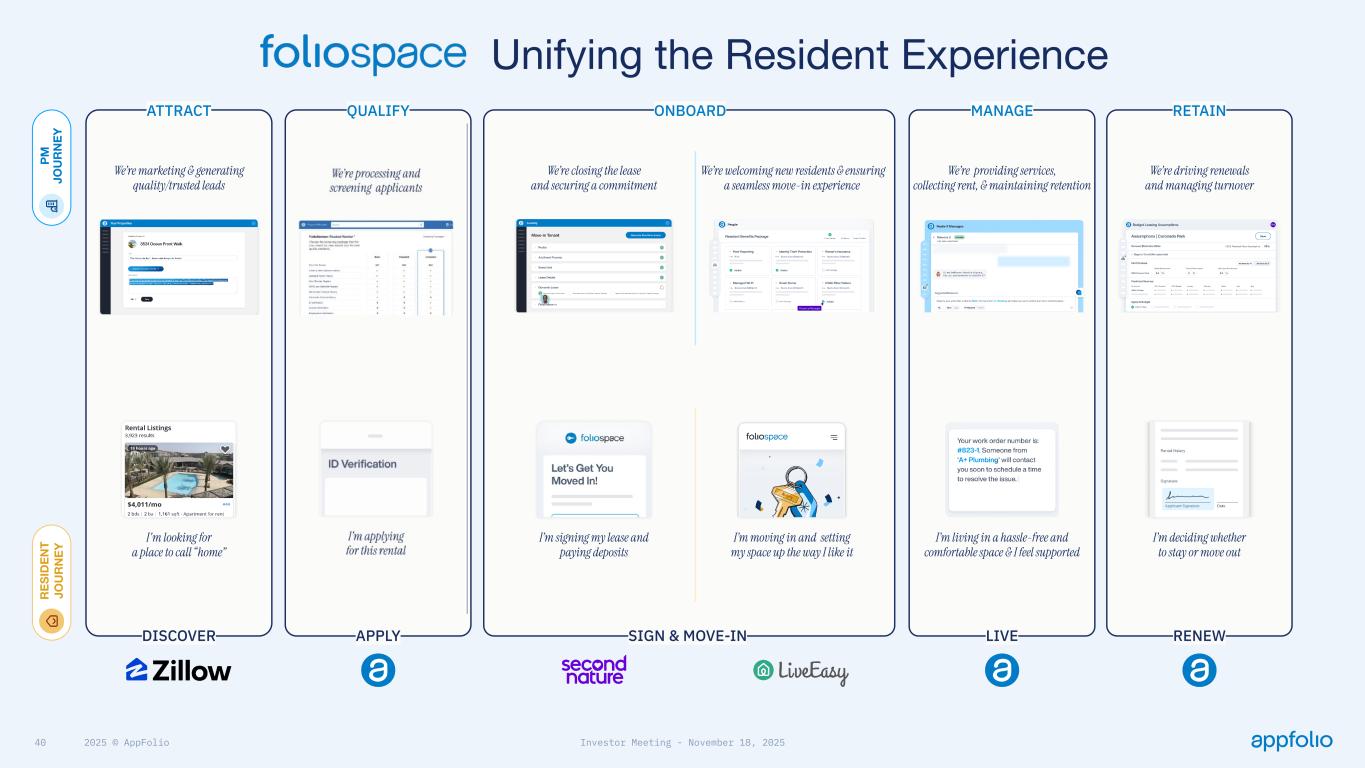This screenshot has height=768, width=1365.
Task: Open the applicant screening table screenshot
Action: tap(376, 267)
